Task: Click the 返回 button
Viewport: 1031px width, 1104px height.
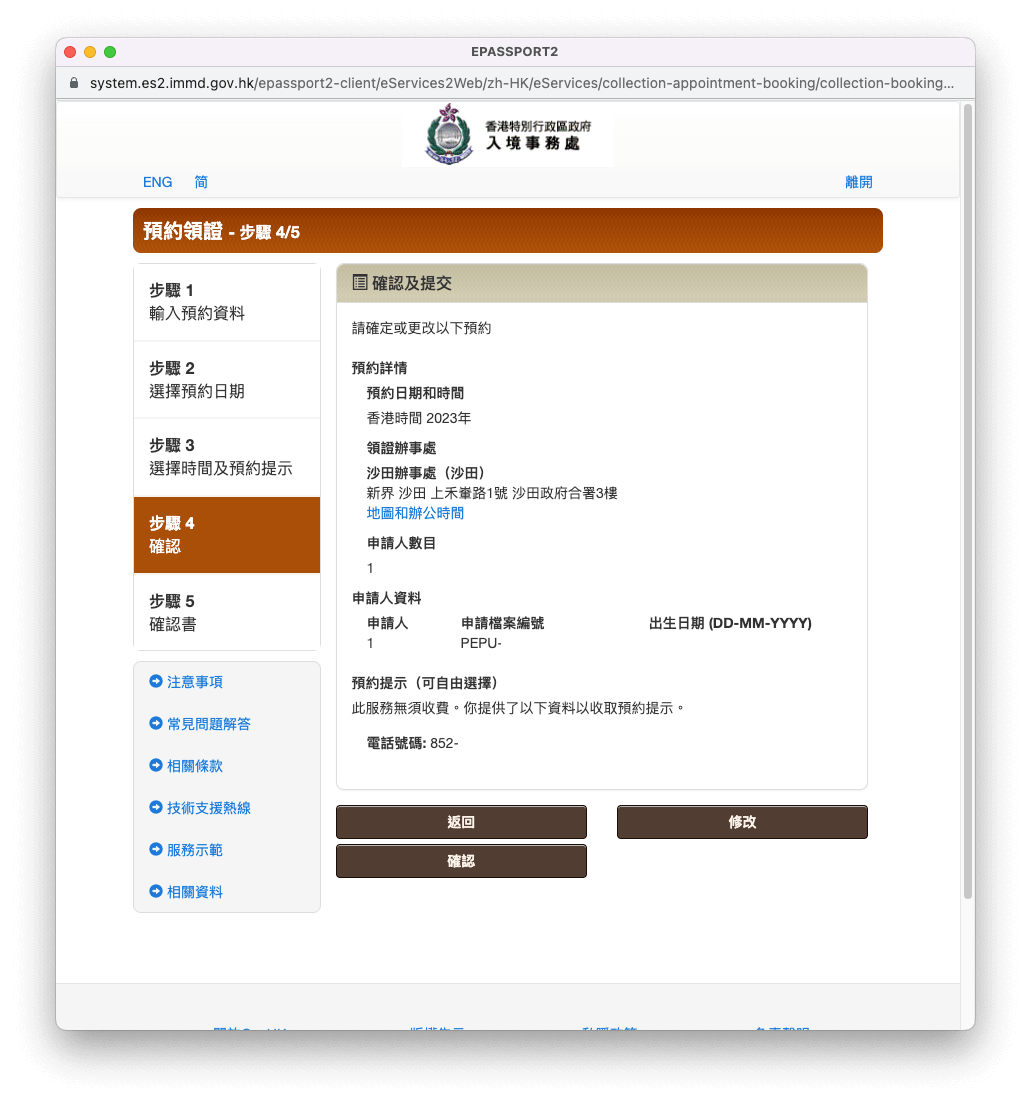Action: 461,822
